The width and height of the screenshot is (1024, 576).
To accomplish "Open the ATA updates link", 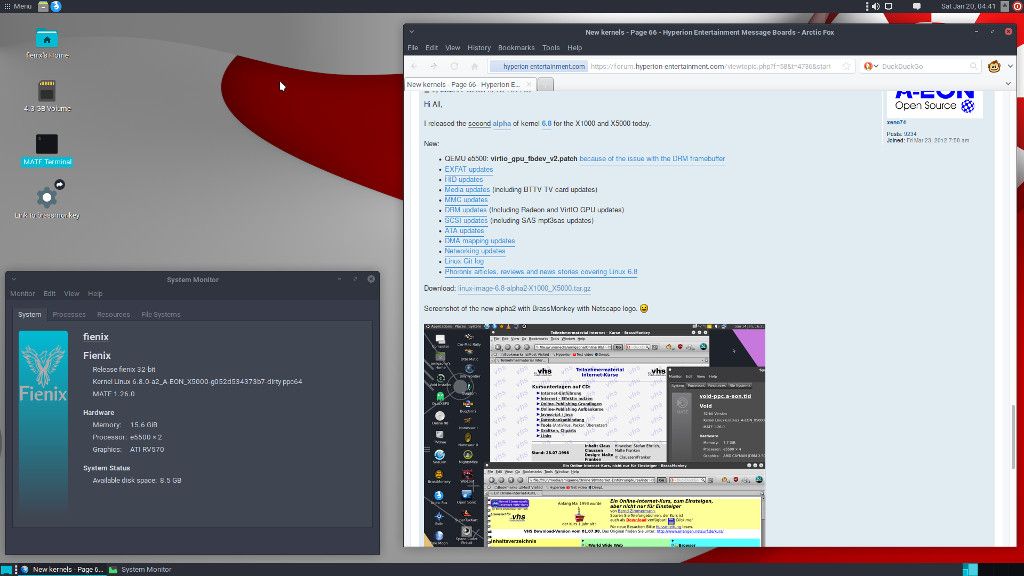I will pos(464,231).
